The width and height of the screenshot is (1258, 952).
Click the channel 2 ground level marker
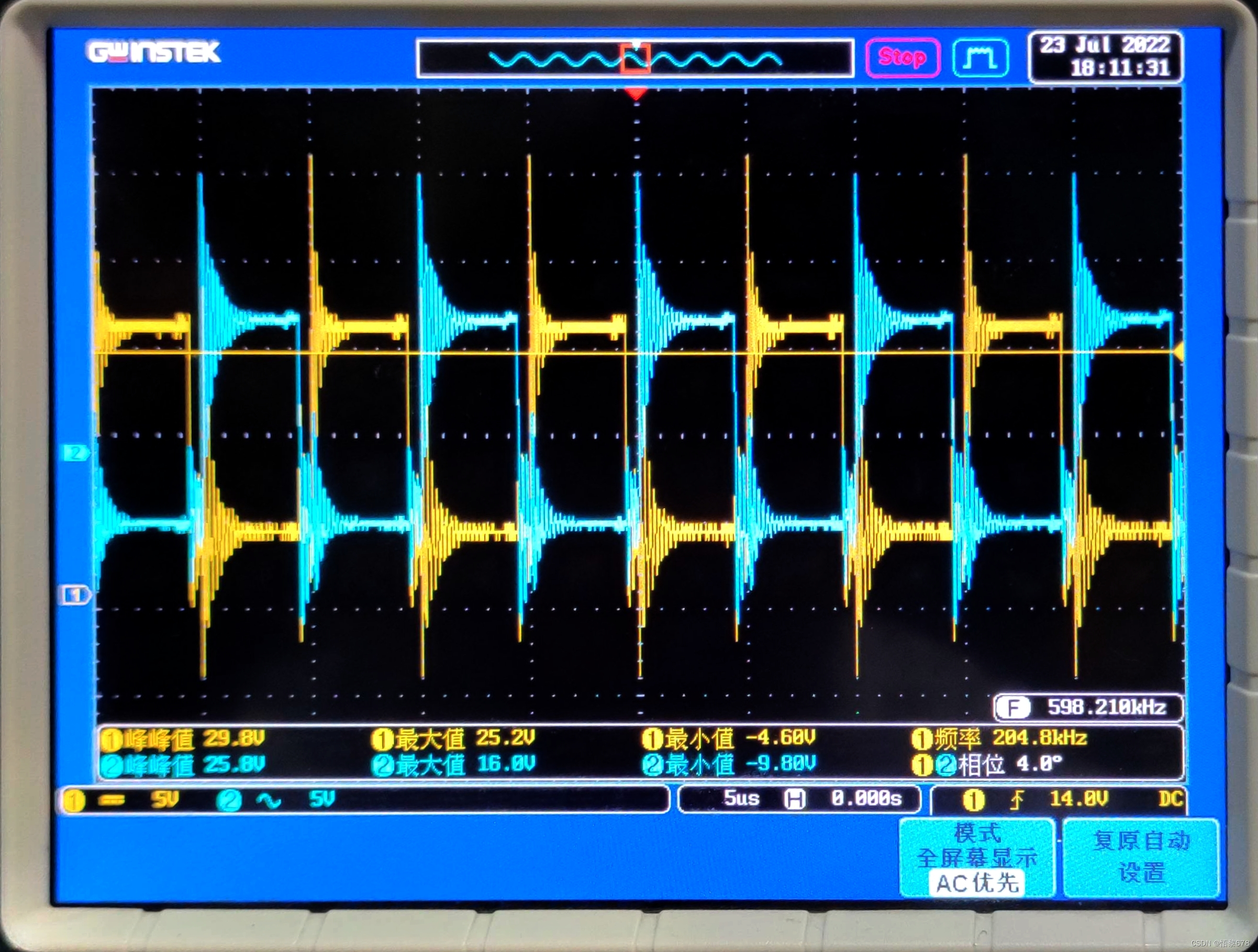tap(75, 453)
